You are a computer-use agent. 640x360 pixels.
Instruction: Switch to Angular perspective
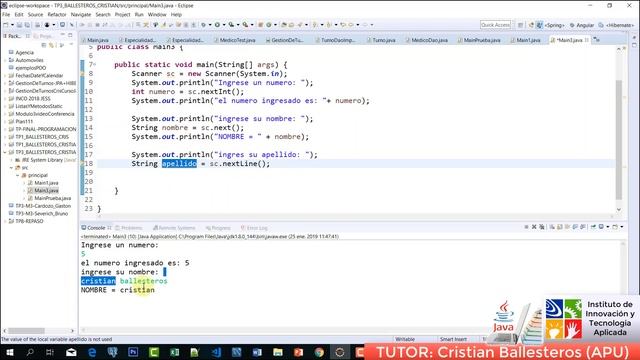point(582,25)
